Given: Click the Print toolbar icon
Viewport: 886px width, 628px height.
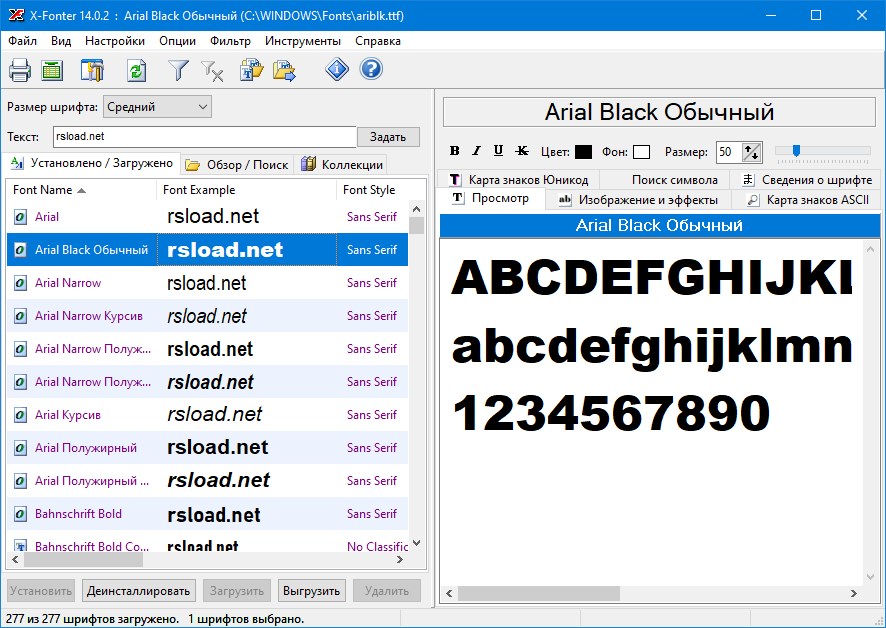Looking at the screenshot, I should tap(20, 71).
